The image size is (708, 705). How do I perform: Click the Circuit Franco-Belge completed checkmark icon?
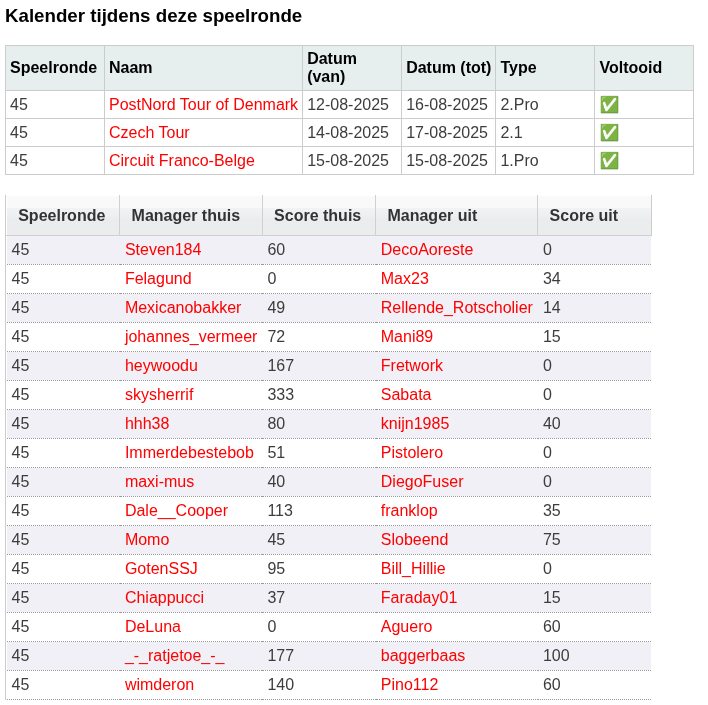[x=609, y=161]
